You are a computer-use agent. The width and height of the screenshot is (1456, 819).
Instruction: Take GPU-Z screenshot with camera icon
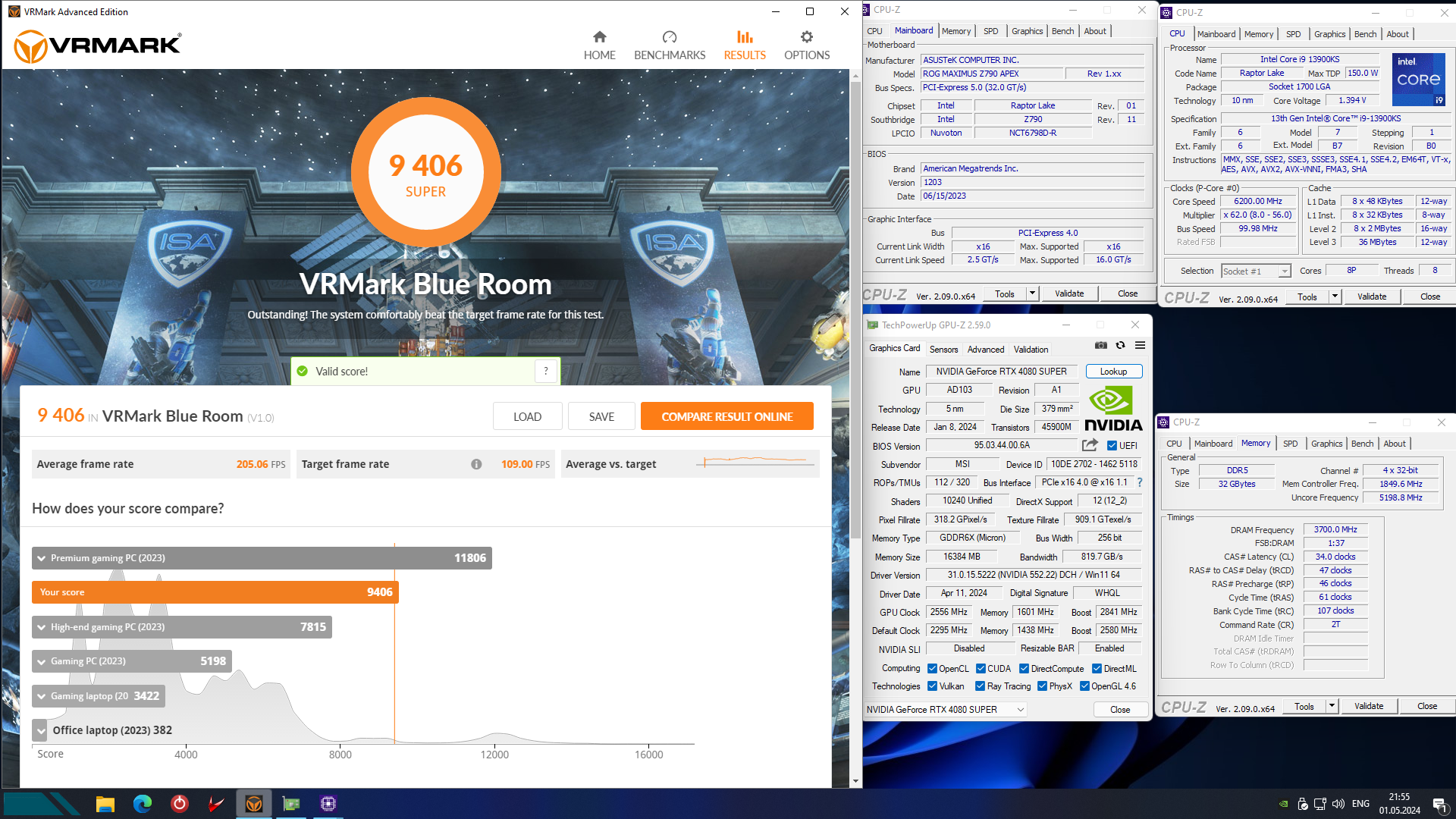tap(1101, 346)
